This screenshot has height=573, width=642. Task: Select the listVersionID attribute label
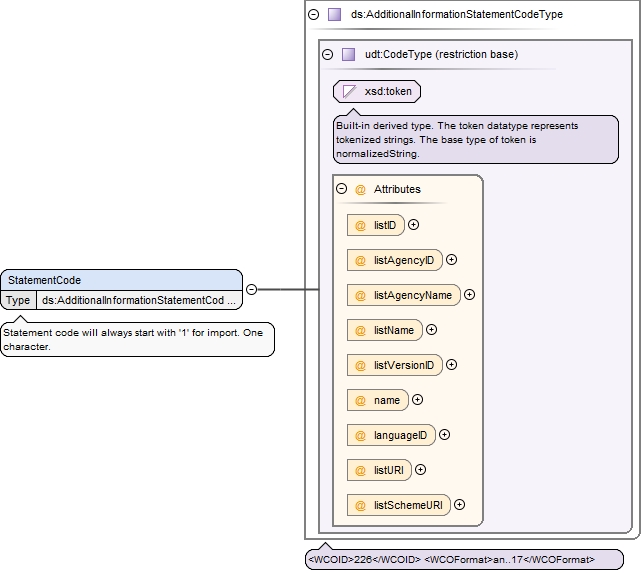click(404, 365)
